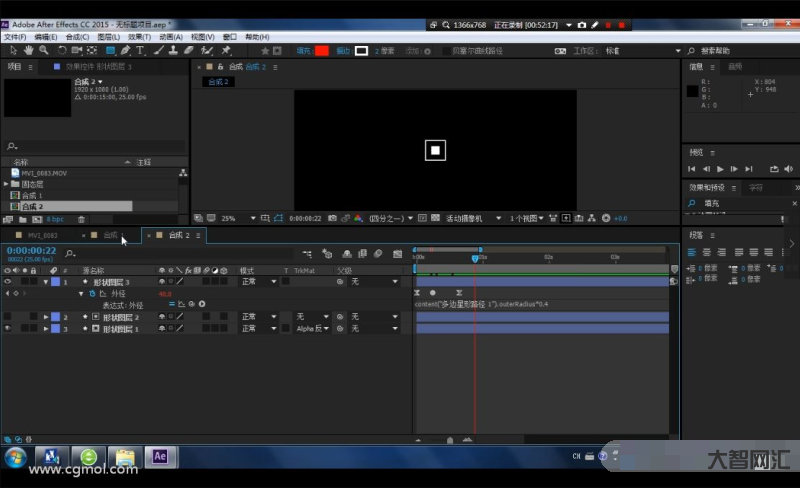Image resolution: width=800 pixels, height=488 pixels.
Task: Toggle the stopwatch for 外径 property
Action: (x=92, y=294)
